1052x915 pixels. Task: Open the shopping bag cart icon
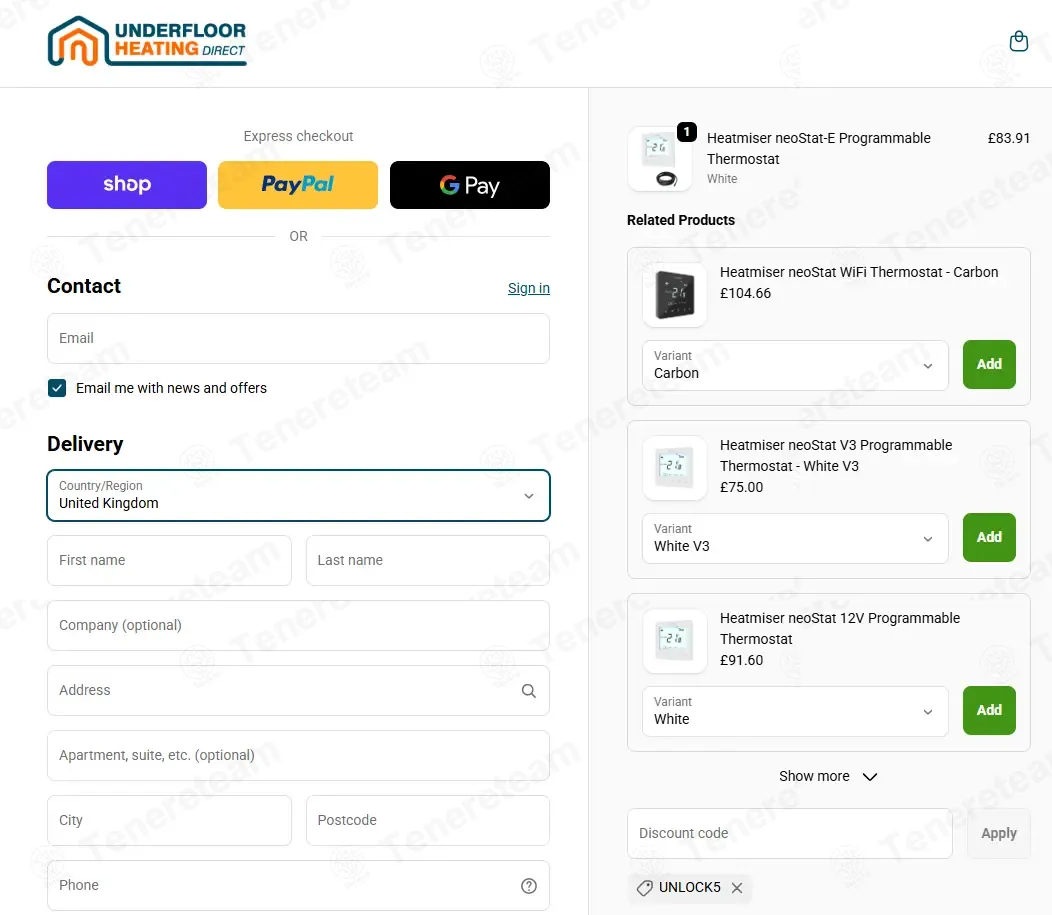point(1018,42)
